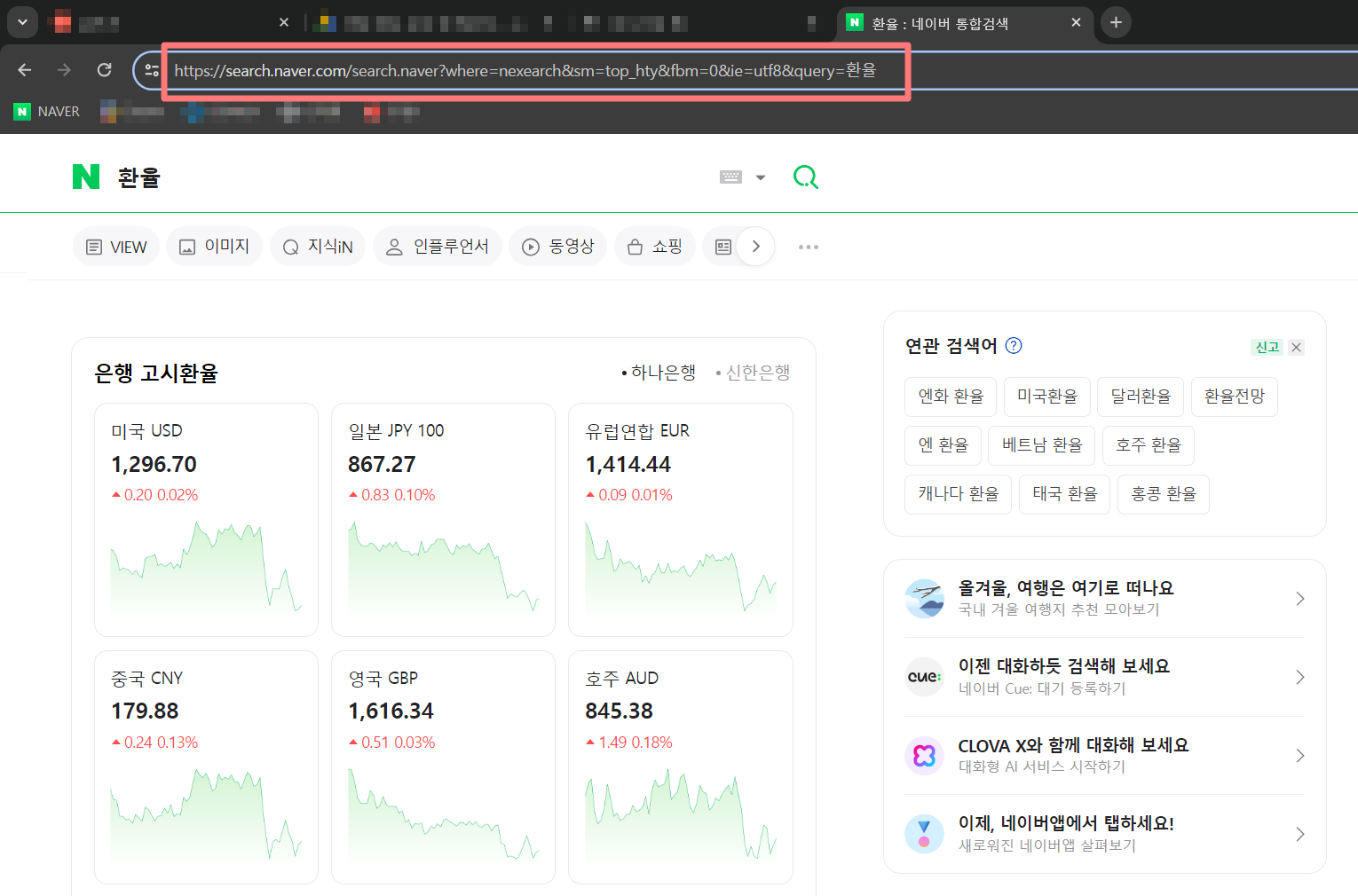The width and height of the screenshot is (1358, 896).
Task: Close the 환율 네이버 통합검색 tab
Action: coord(1076,22)
